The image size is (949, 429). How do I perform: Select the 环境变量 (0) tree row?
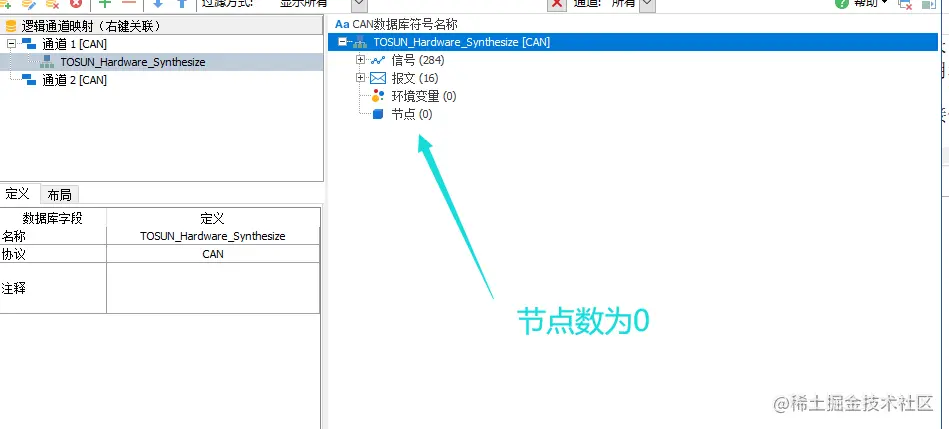pos(424,96)
